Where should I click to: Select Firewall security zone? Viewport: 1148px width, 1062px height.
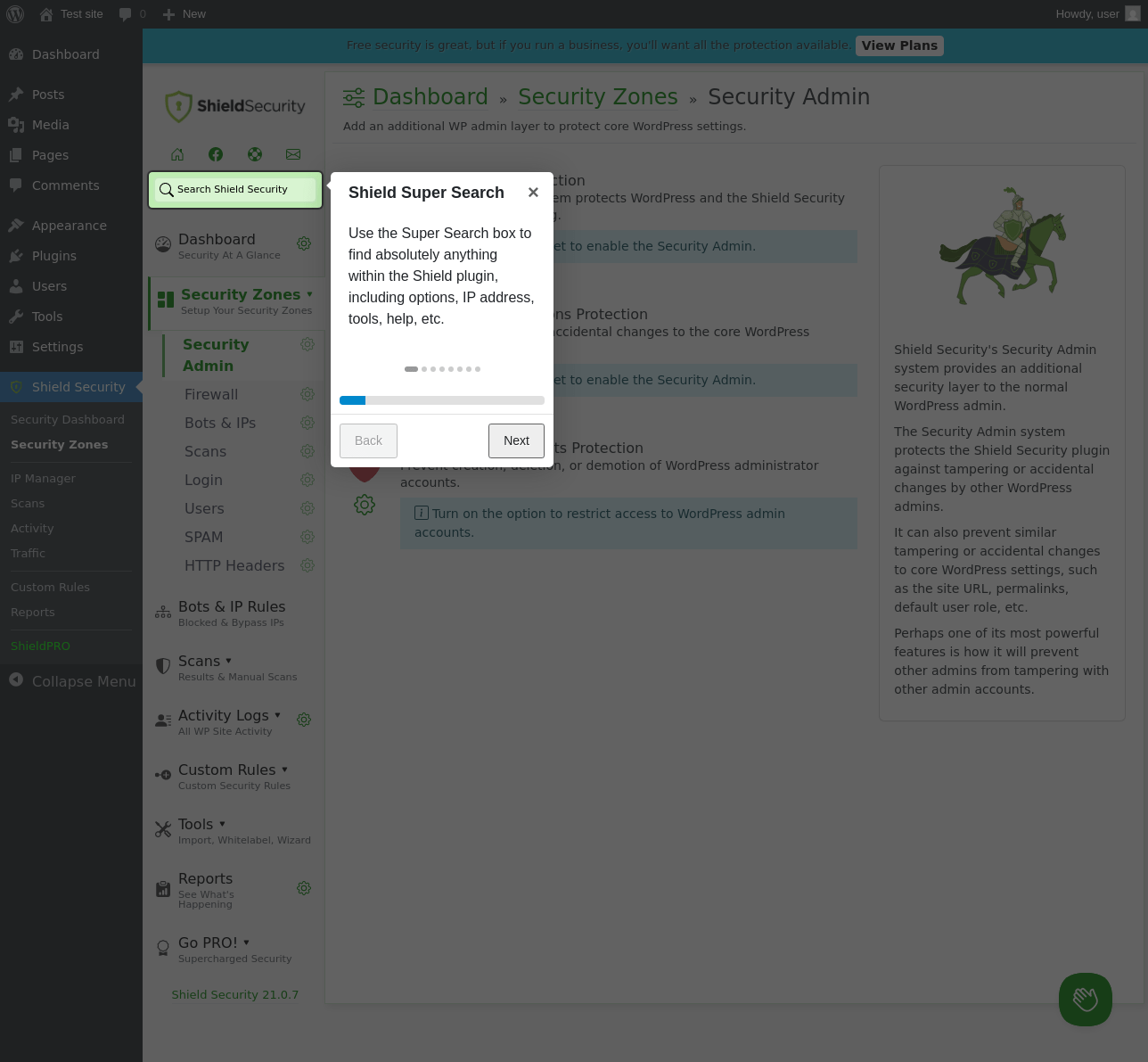pyautogui.click(x=211, y=394)
